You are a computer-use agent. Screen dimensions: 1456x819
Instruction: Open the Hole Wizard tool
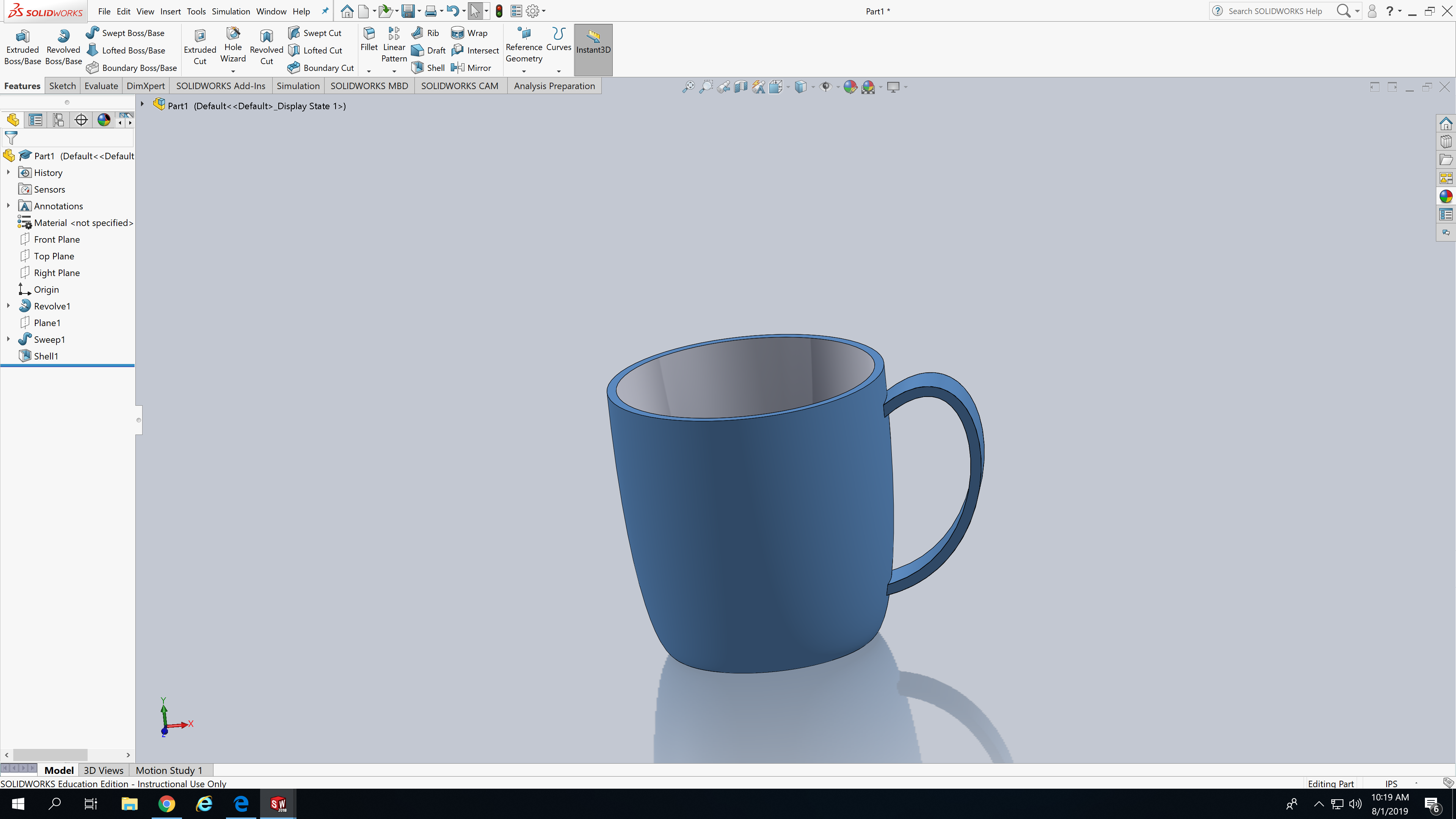pyautogui.click(x=233, y=45)
